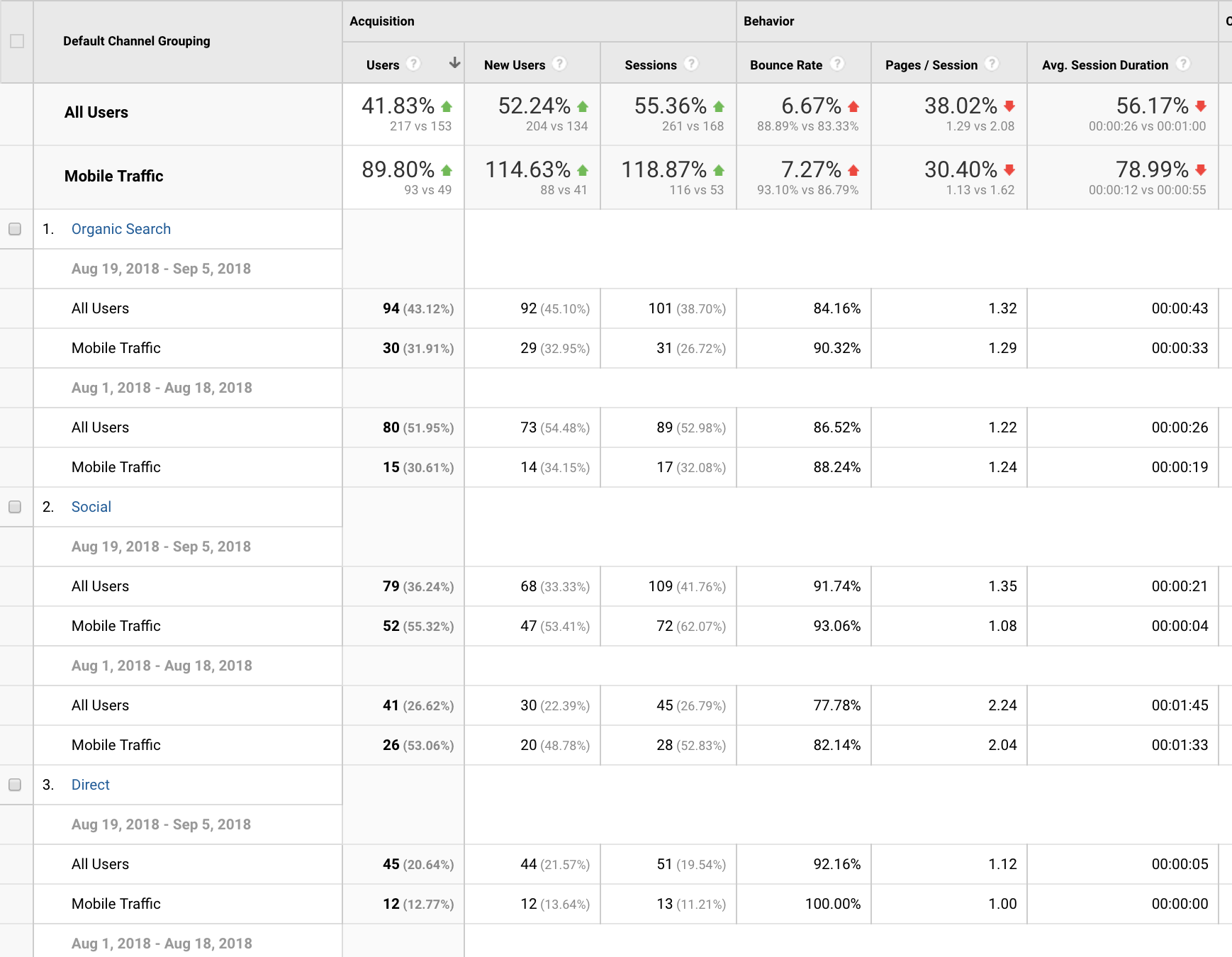
Task: Open the Organic Search channel link
Action: click(x=121, y=229)
